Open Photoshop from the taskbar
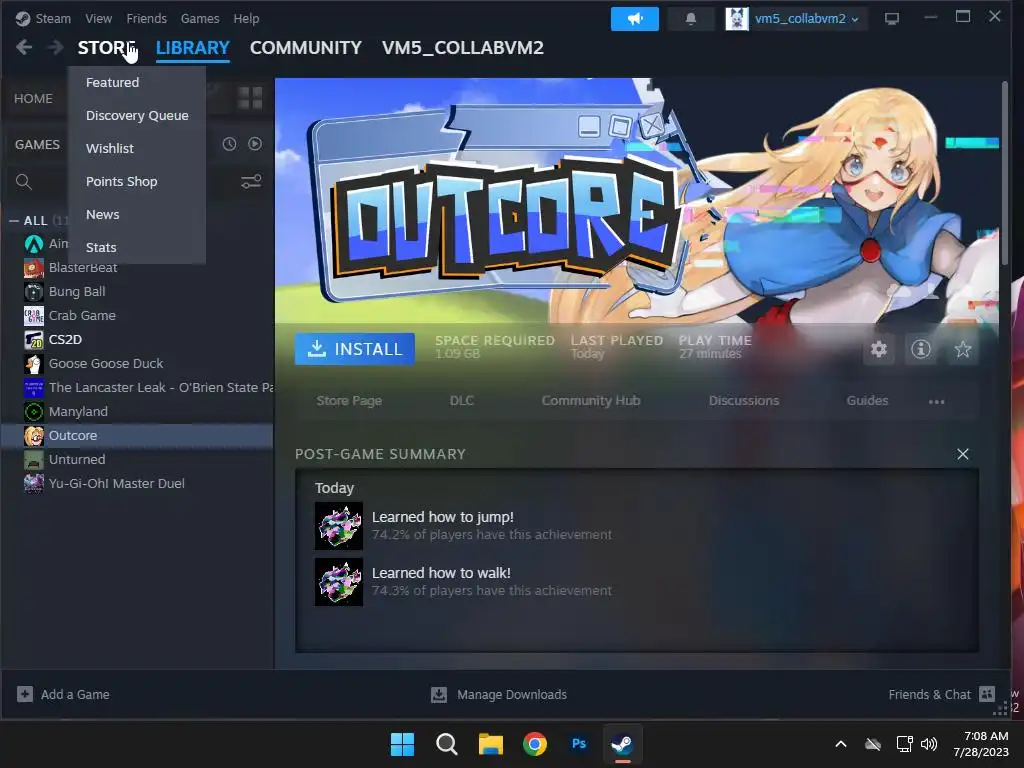1024x768 pixels. [x=579, y=744]
